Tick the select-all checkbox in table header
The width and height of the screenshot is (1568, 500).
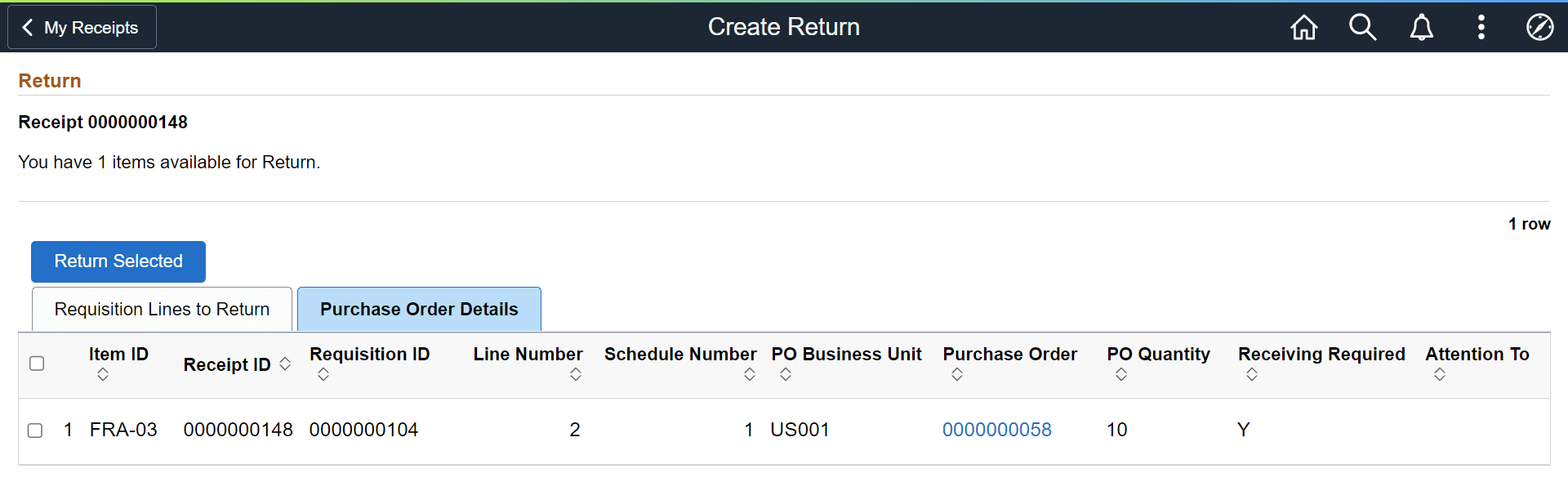click(x=37, y=364)
